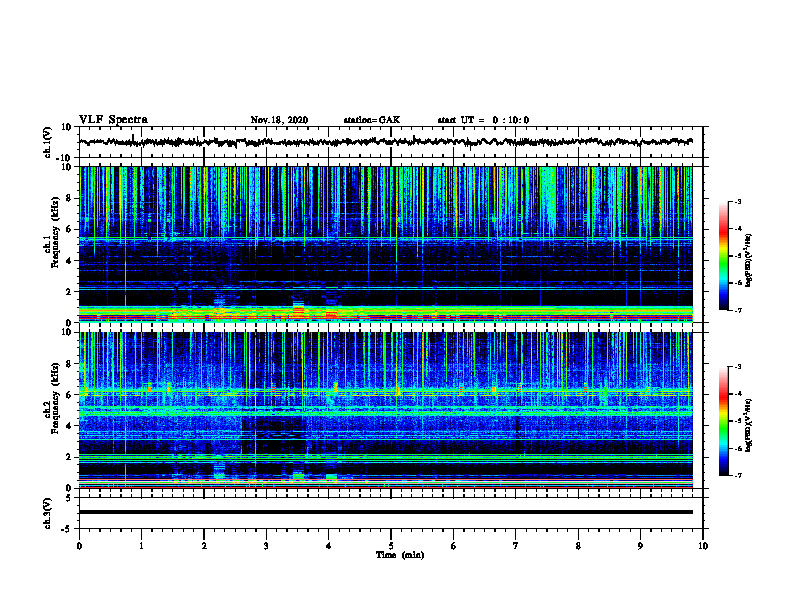Image resolution: width=792 pixels, height=612 pixels.
Task: Click the ch.1 voltage waveform trace
Action: (386, 142)
